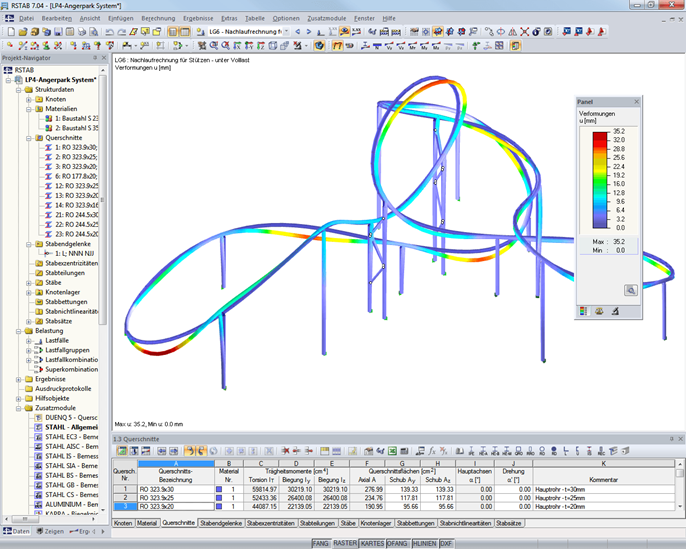The width and height of the screenshot is (686, 549).
Task: Click material color swatch in row 1
Action: point(219,490)
